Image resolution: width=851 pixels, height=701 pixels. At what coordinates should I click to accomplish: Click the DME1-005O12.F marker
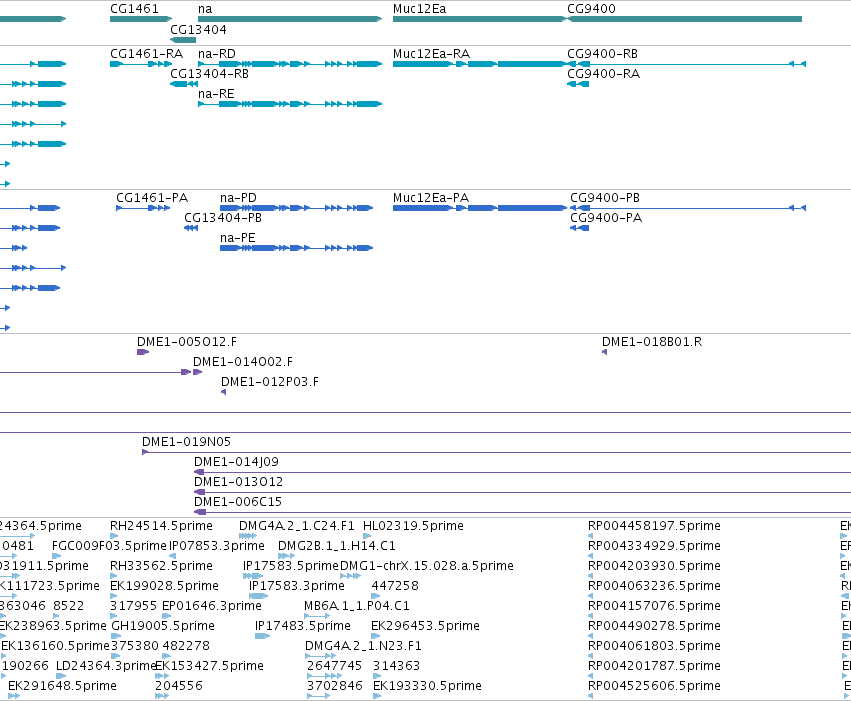(x=143, y=352)
